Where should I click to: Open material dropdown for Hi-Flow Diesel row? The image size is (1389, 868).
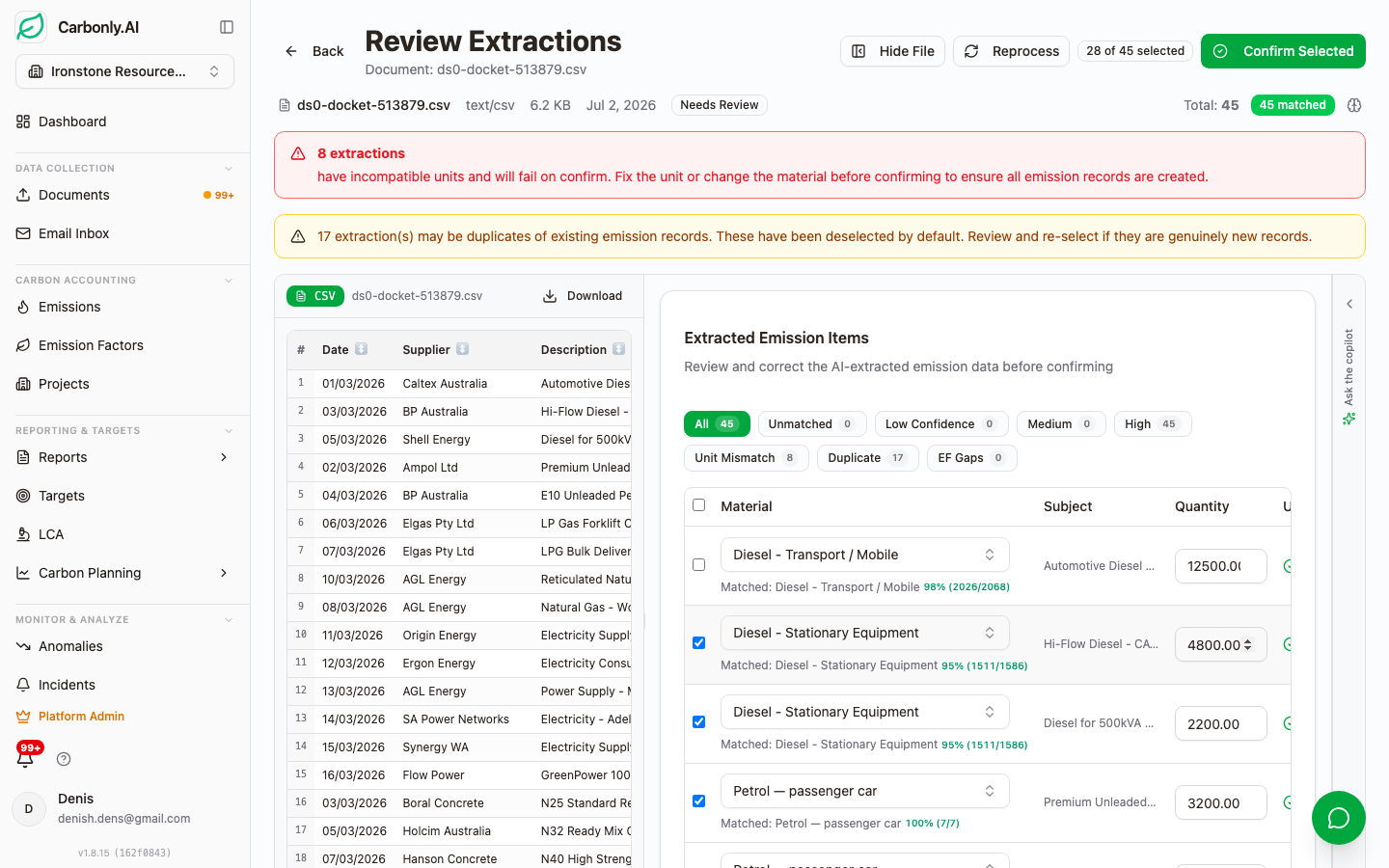pyautogui.click(x=865, y=633)
